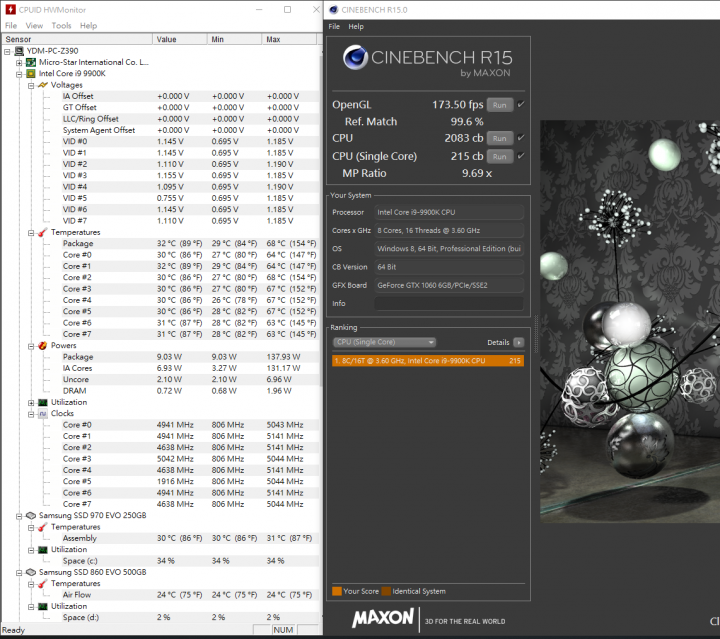Viewport: 720px width, 639px height.
Task: Click the YDM-PC-Z390 computer icon
Action: click(x=19, y=51)
